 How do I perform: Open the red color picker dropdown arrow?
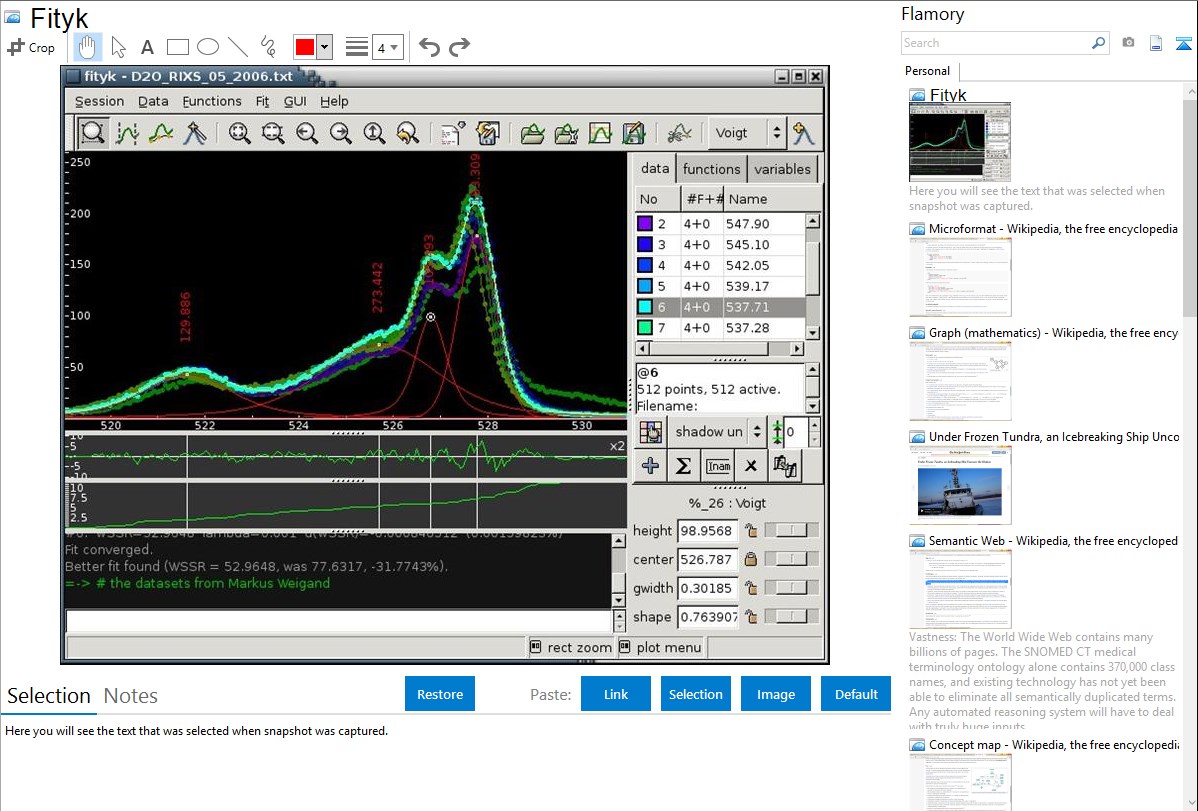coord(325,47)
